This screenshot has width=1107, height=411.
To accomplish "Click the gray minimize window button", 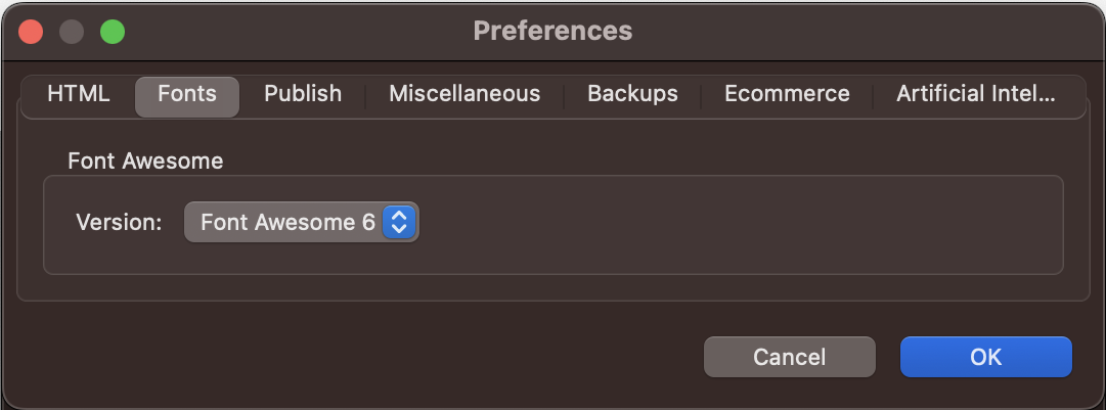I will point(71,31).
